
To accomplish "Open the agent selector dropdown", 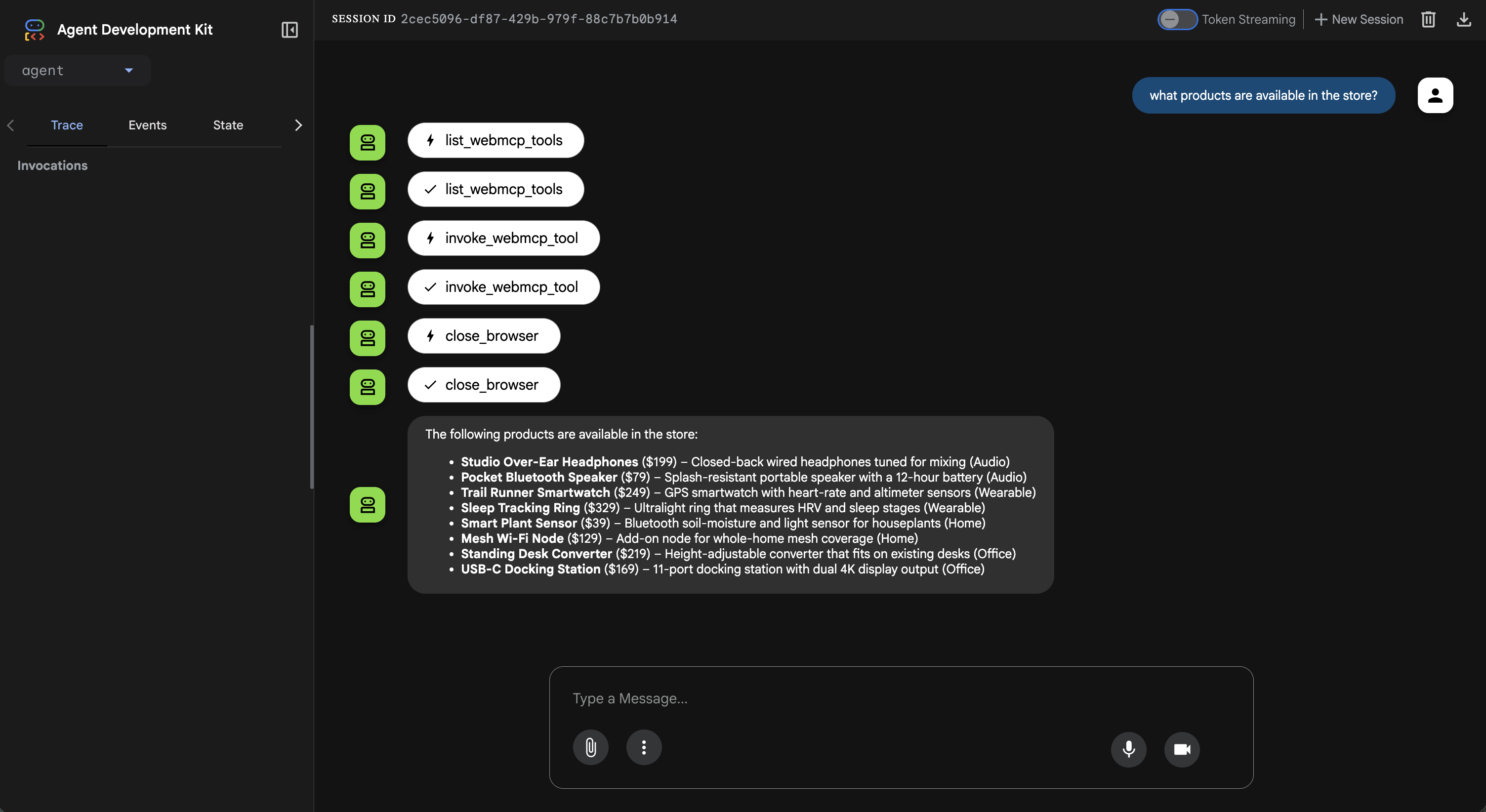I will [77, 70].
